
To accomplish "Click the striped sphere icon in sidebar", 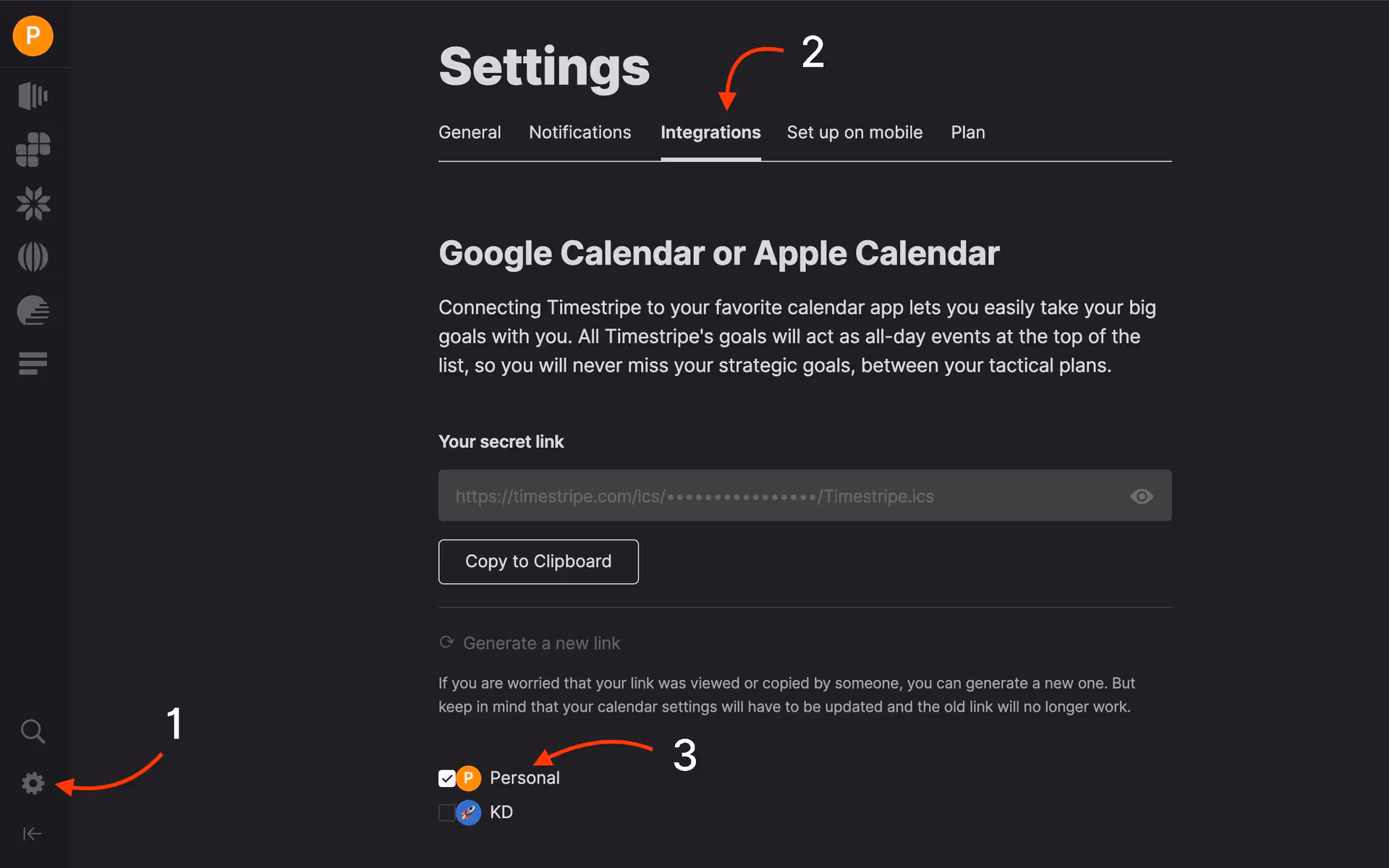I will (33, 256).
